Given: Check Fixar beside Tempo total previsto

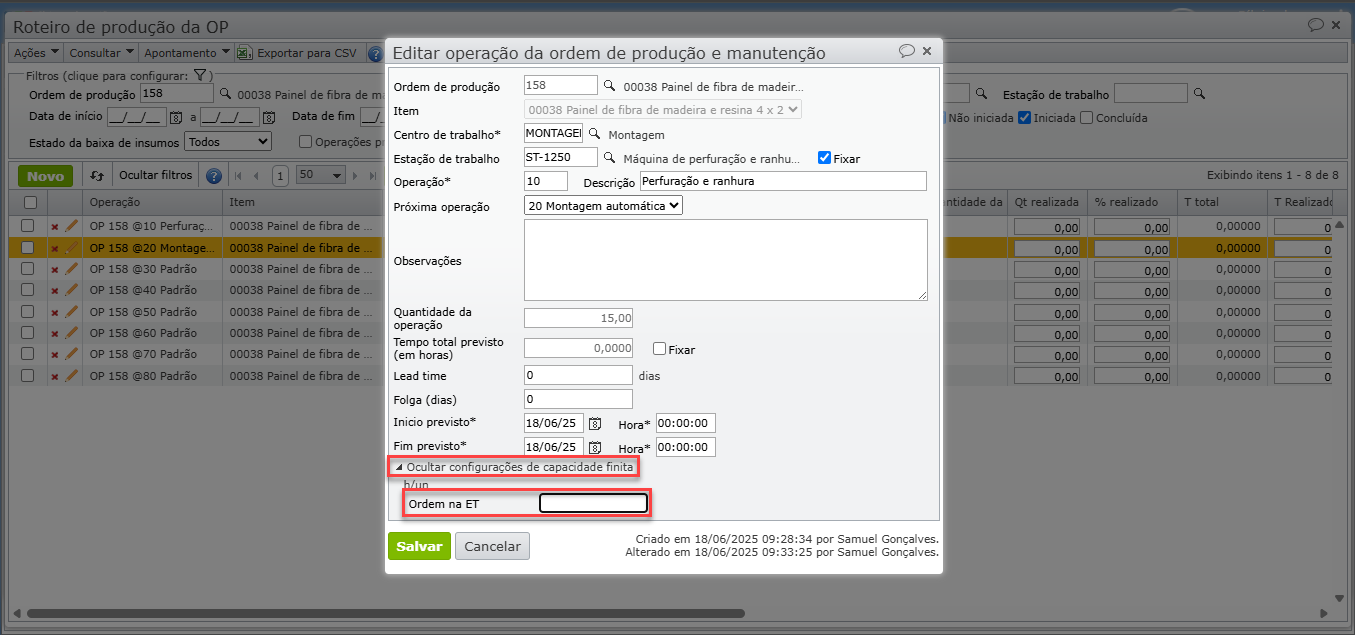Looking at the screenshot, I should (659, 349).
